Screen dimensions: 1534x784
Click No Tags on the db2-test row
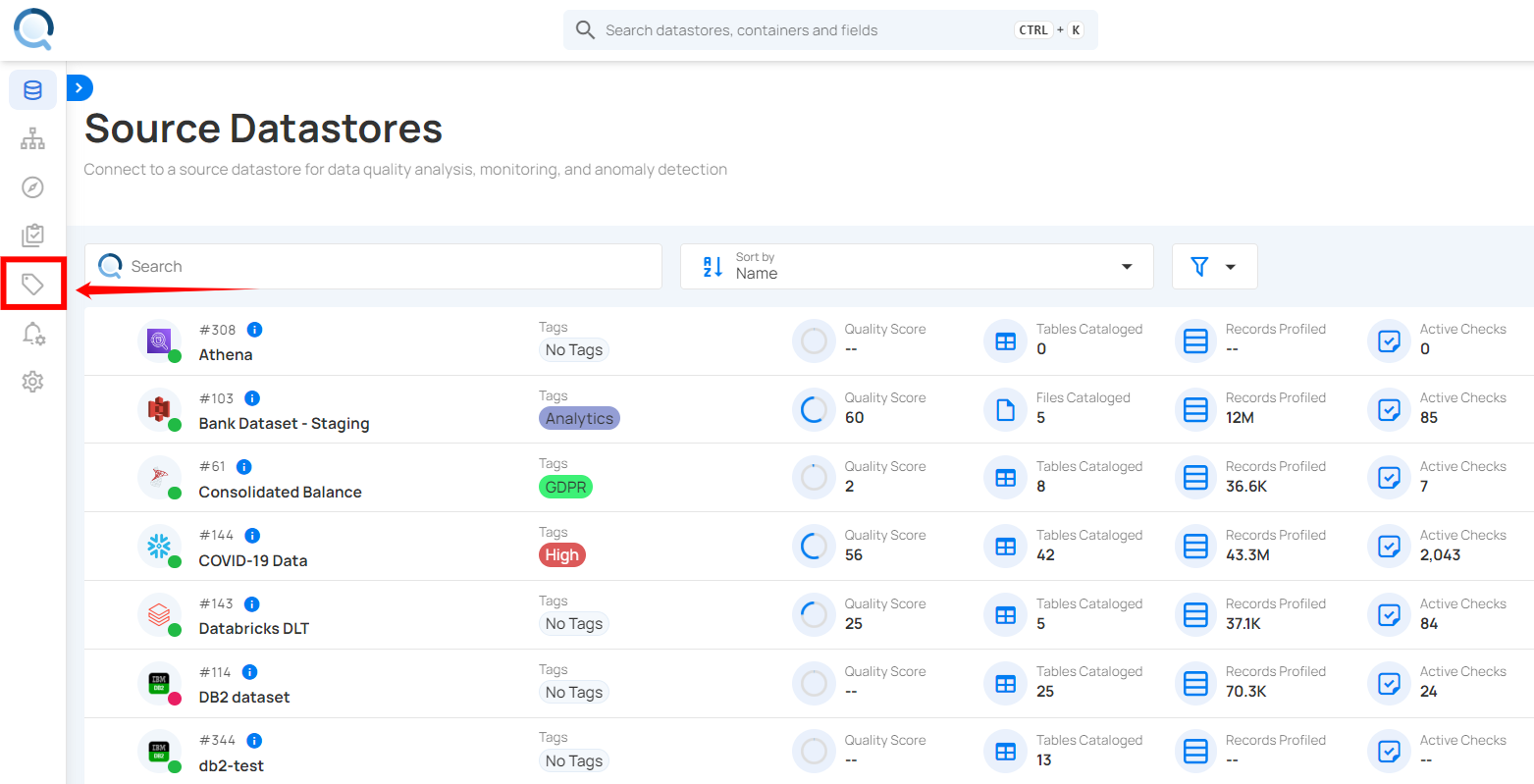574,761
